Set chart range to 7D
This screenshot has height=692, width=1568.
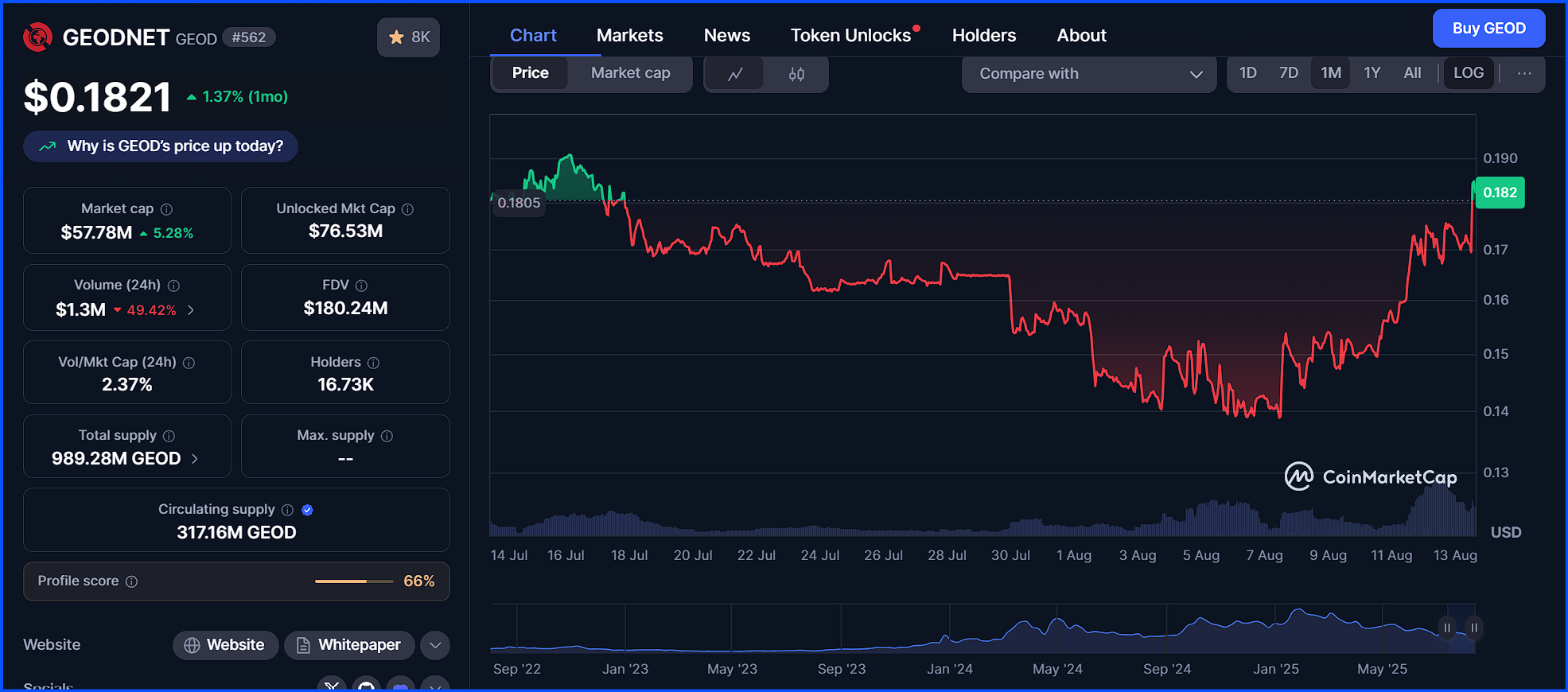pos(1289,73)
